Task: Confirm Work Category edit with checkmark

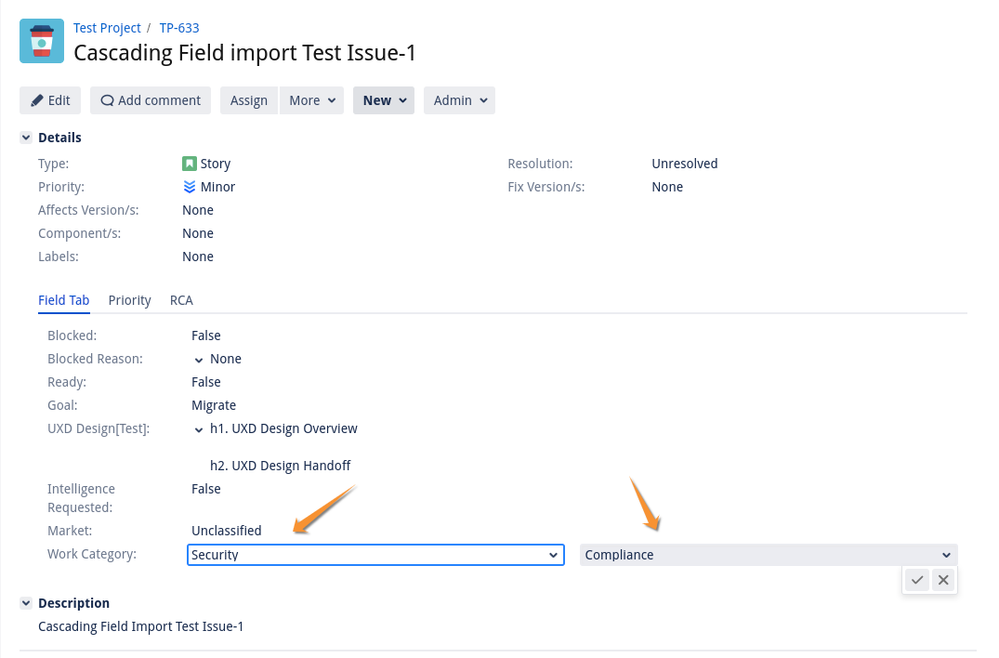Action: [x=917, y=580]
